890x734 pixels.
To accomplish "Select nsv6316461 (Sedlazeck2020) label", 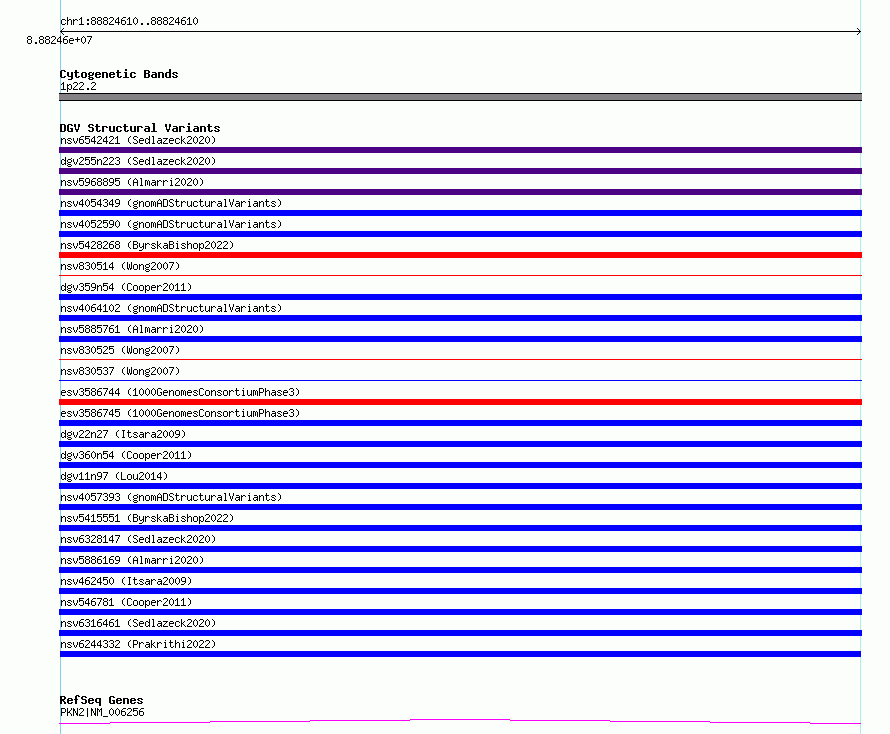I will (x=138, y=623).
